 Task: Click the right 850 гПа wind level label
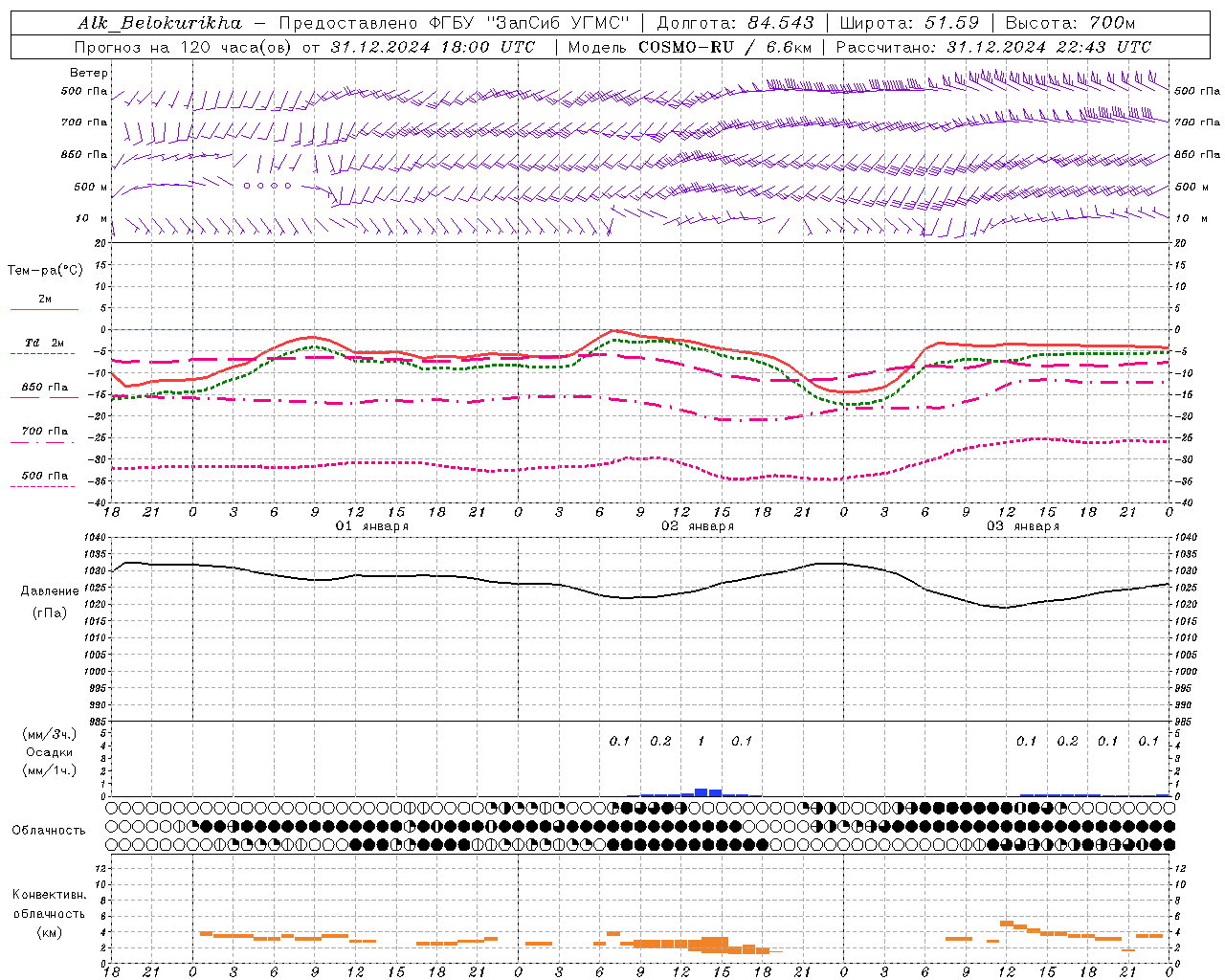pyautogui.click(x=1197, y=154)
